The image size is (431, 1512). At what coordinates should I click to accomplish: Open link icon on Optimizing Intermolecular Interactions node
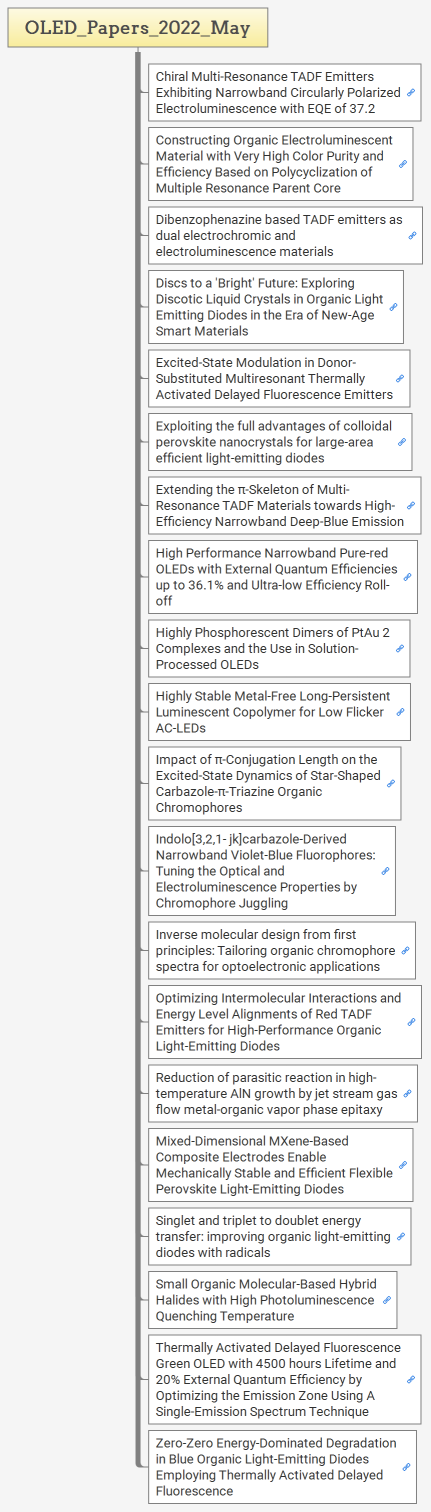click(x=411, y=1022)
